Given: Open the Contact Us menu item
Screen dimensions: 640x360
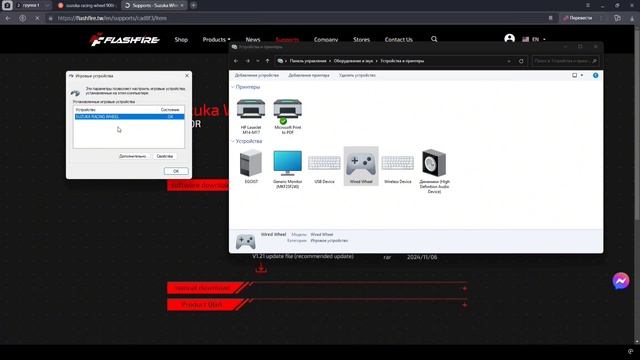Looking at the screenshot, I should [x=398, y=40].
